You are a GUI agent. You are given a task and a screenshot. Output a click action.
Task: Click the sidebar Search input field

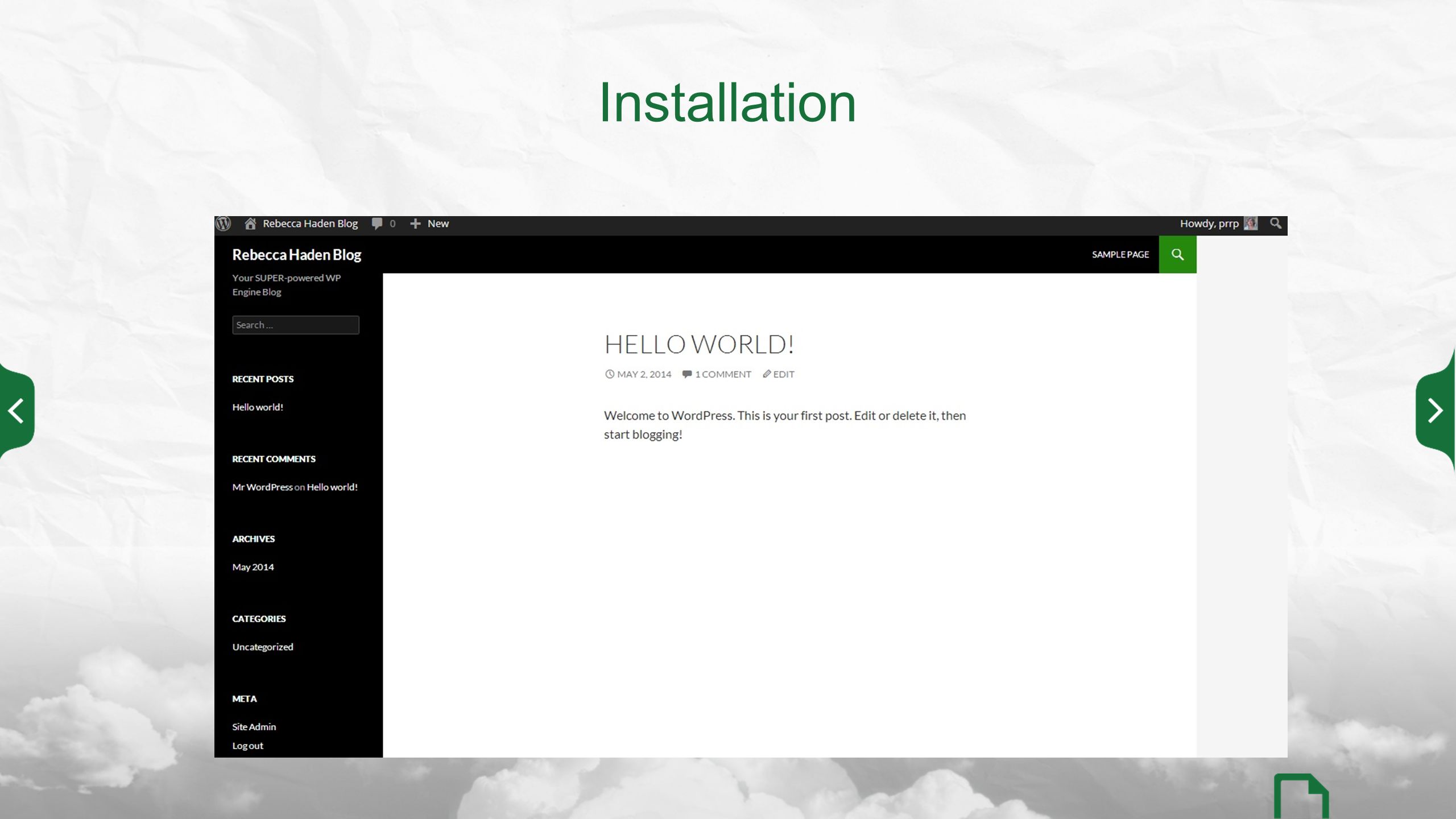pyautogui.click(x=295, y=325)
